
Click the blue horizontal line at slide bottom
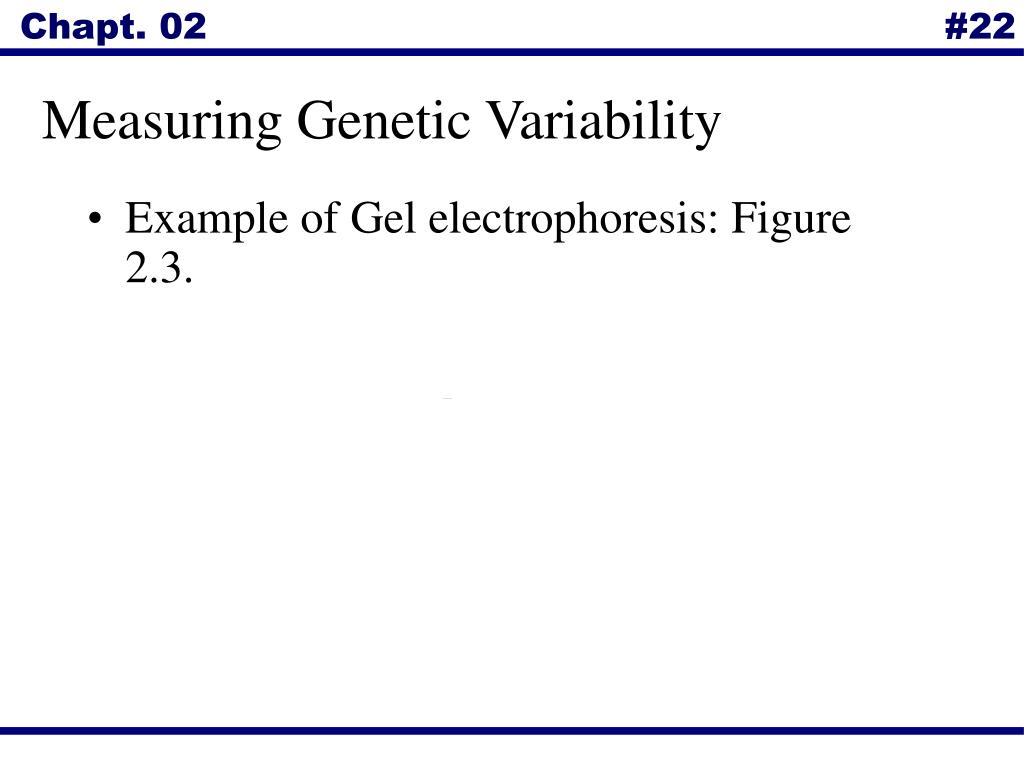[x=512, y=730]
